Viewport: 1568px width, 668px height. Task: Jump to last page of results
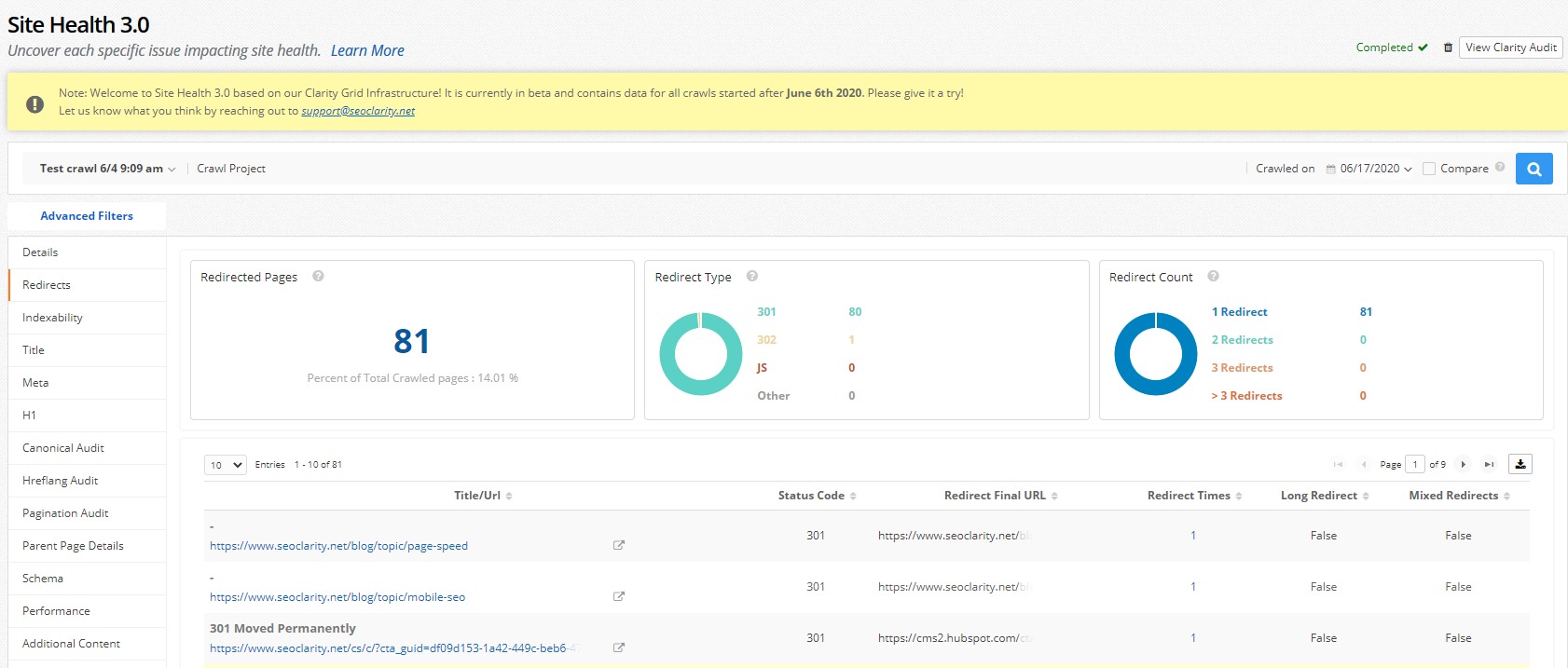click(x=1489, y=464)
